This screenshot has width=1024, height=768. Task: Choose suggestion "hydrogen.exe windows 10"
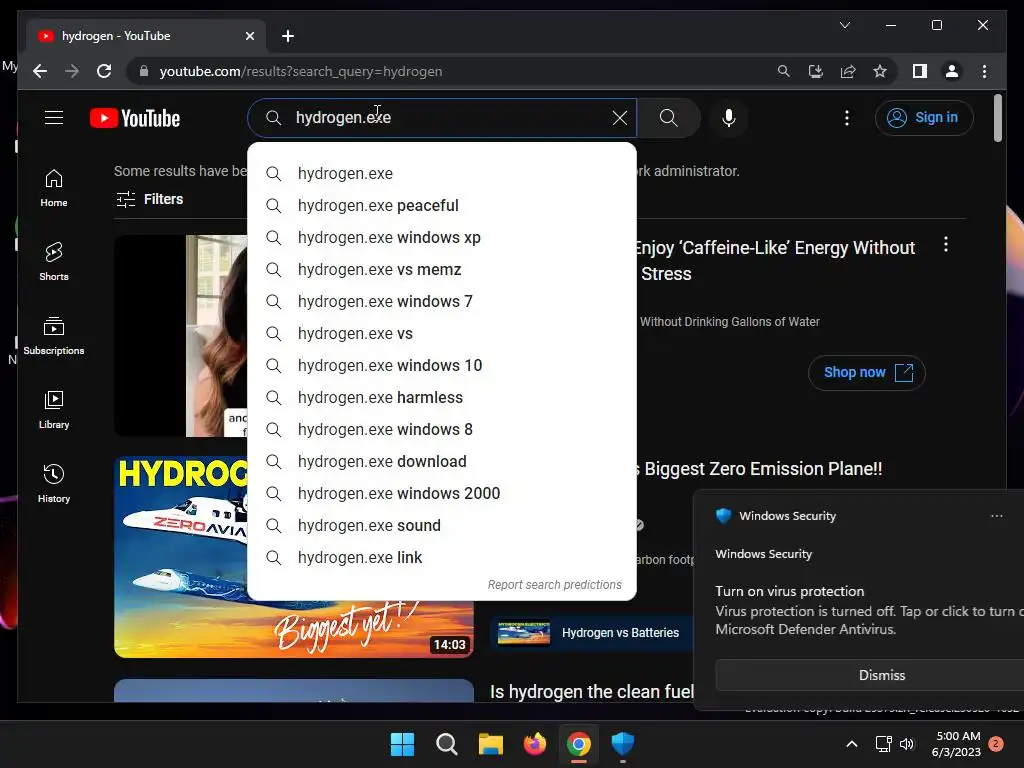(x=442, y=366)
